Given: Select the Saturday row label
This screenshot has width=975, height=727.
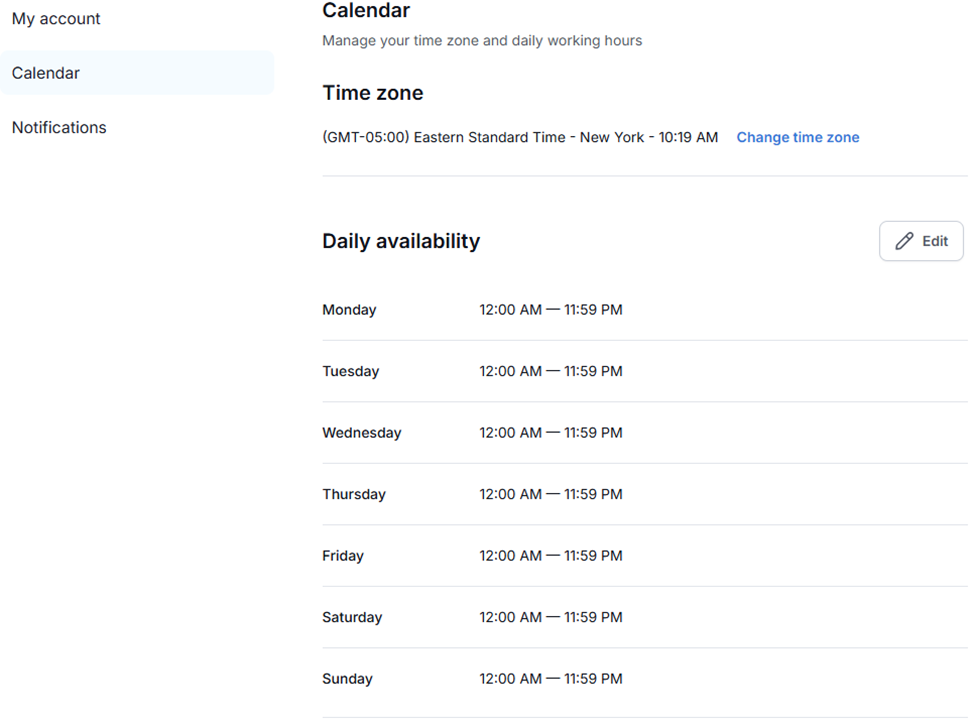Looking at the screenshot, I should (x=351, y=618).
